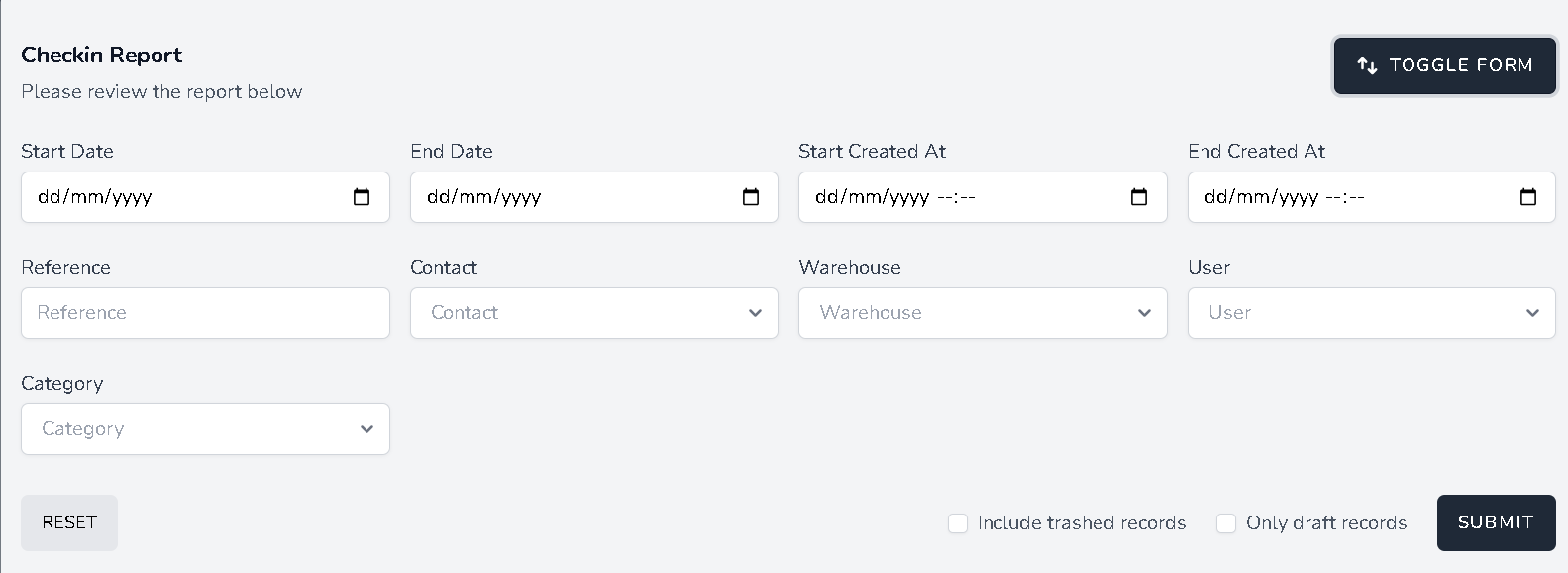1568x573 pixels.
Task: Focus the Reference text field
Action: [x=205, y=313]
